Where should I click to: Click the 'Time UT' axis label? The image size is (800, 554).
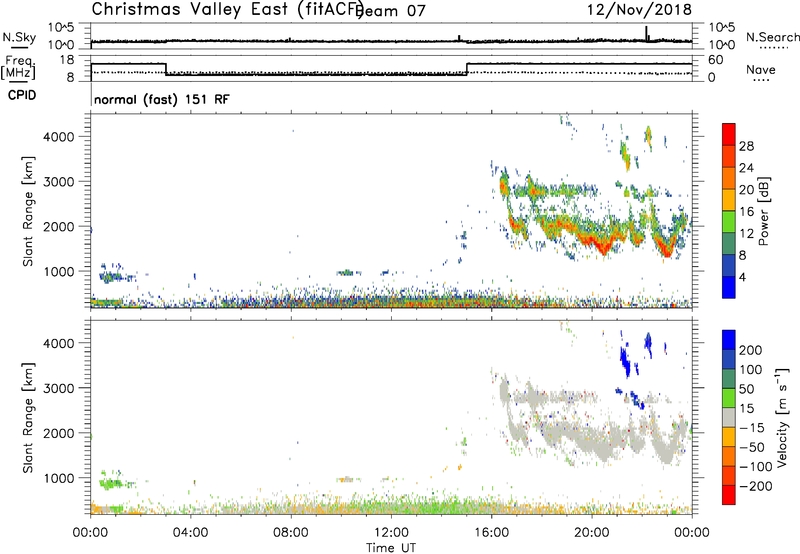391,548
